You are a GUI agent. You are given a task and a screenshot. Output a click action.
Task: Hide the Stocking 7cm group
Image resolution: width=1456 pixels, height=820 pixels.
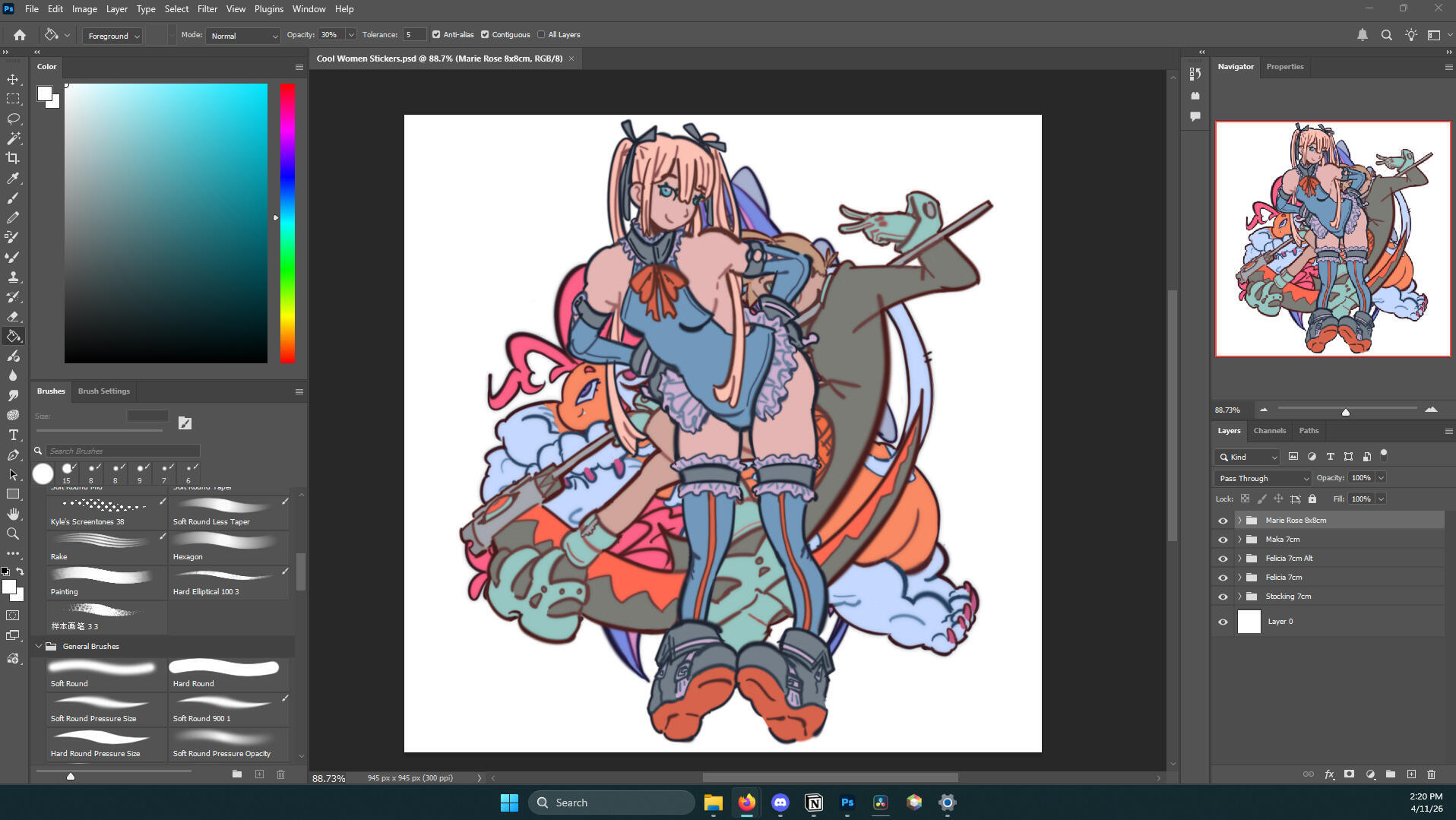1223,597
